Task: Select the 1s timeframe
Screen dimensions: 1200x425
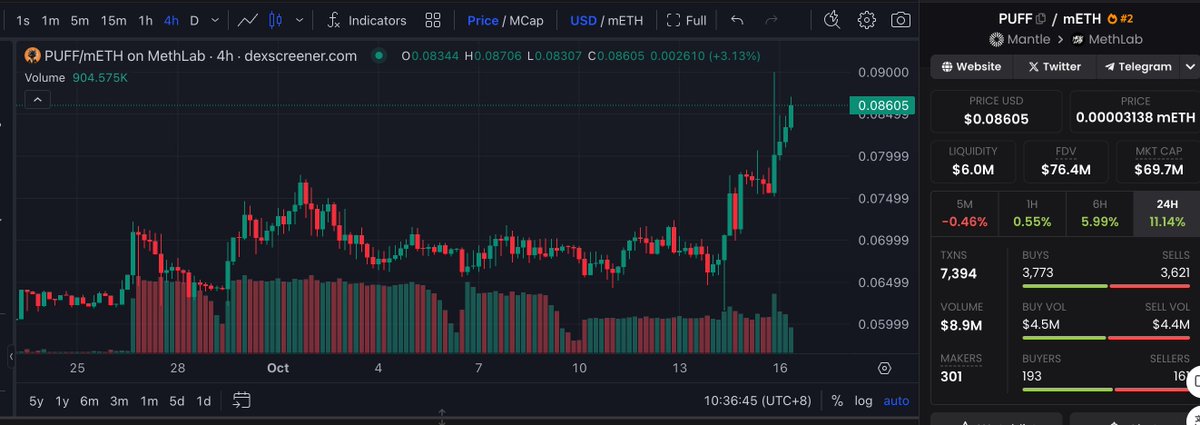Action: pyautogui.click(x=23, y=20)
